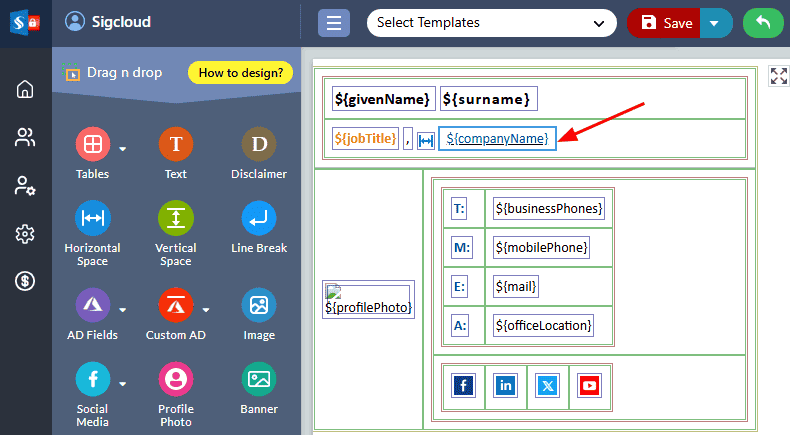The width and height of the screenshot is (790, 435).
Task: Expand the Custom AD options arrow
Action: click(x=206, y=309)
